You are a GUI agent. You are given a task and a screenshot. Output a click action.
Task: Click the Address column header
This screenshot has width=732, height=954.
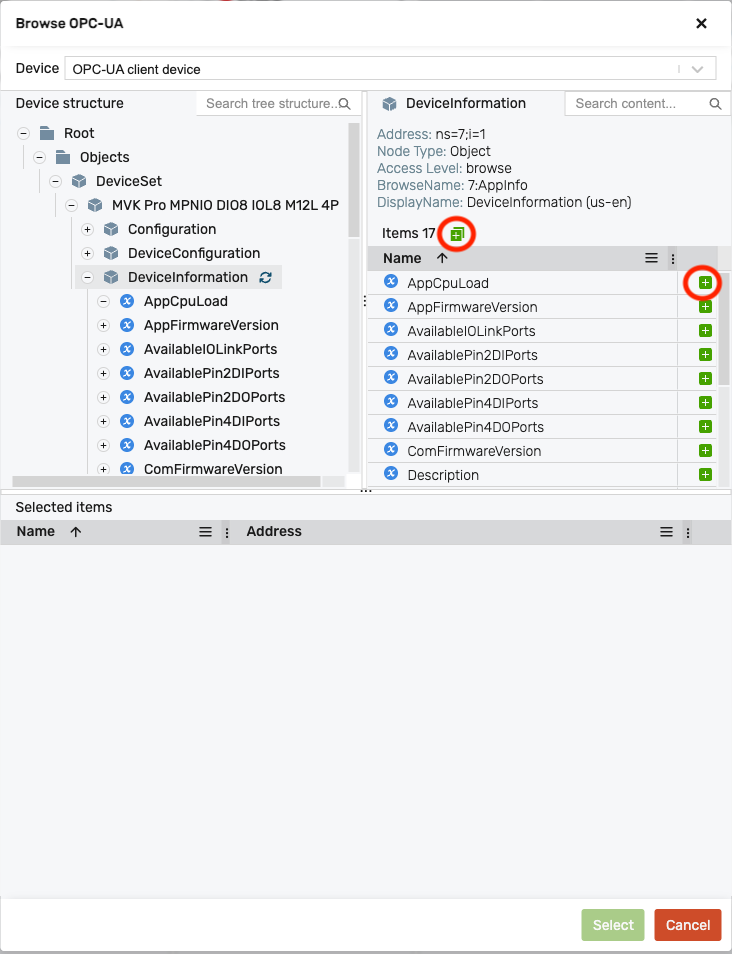tap(274, 532)
